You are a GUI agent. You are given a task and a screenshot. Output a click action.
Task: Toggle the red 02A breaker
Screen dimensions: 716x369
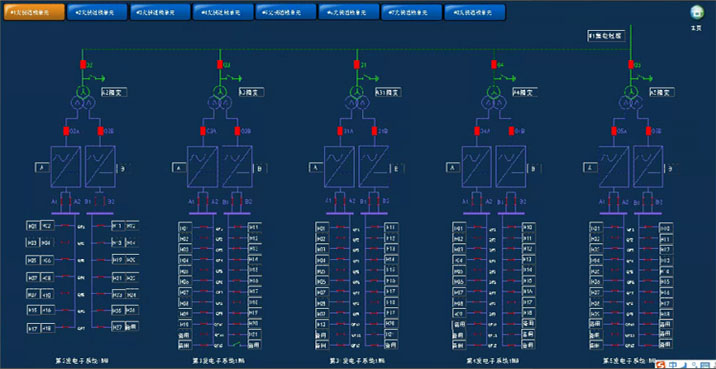point(66,132)
